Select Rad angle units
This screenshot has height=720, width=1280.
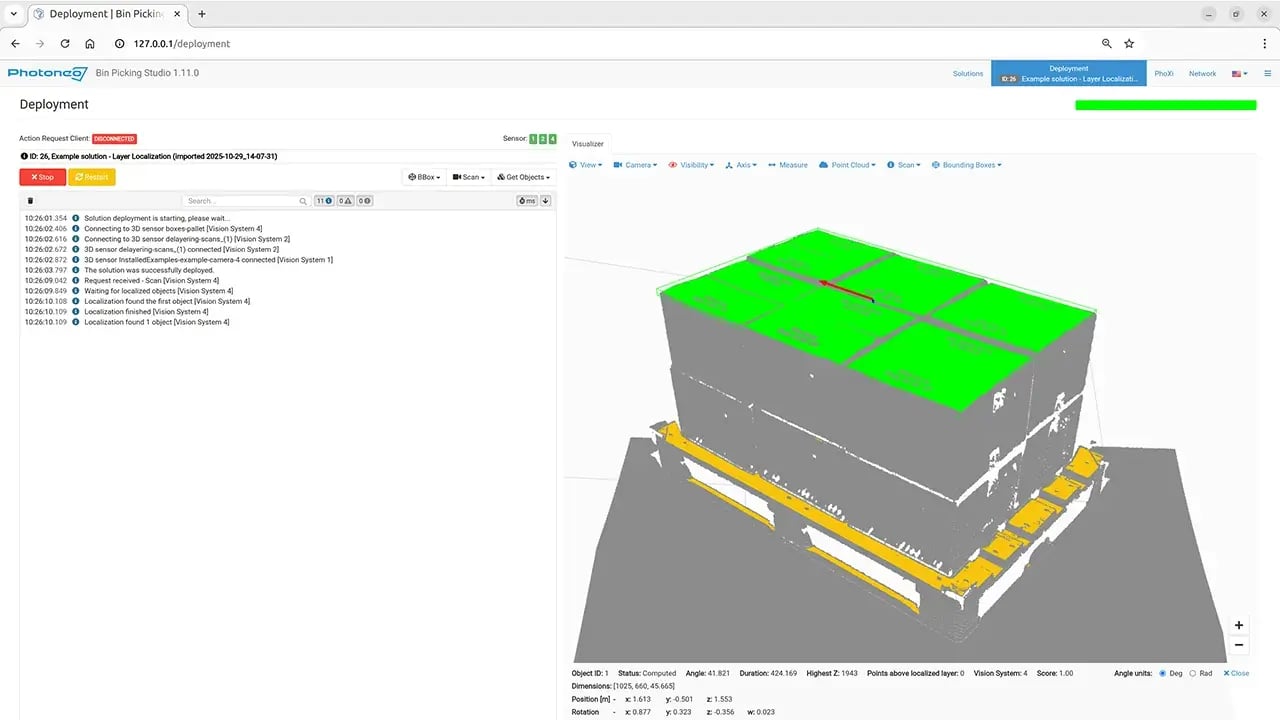tap(1193, 673)
